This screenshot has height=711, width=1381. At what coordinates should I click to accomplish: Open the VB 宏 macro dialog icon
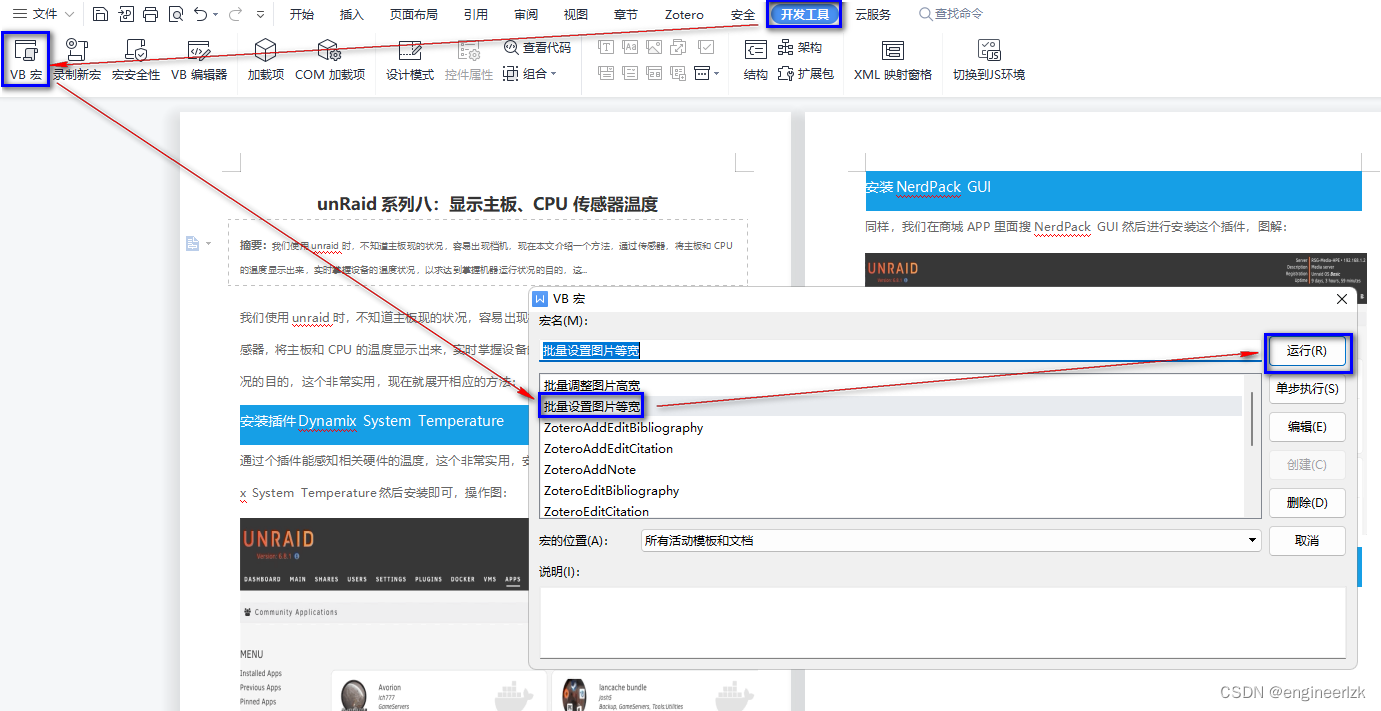click(x=26, y=60)
